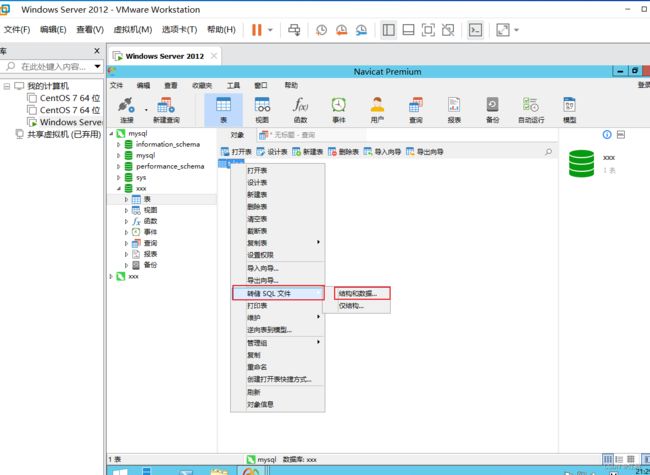This screenshot has height=475, width=650.
Task: Pause the virtual machine with the orange pause icon
Action: [x=257, y=30]
